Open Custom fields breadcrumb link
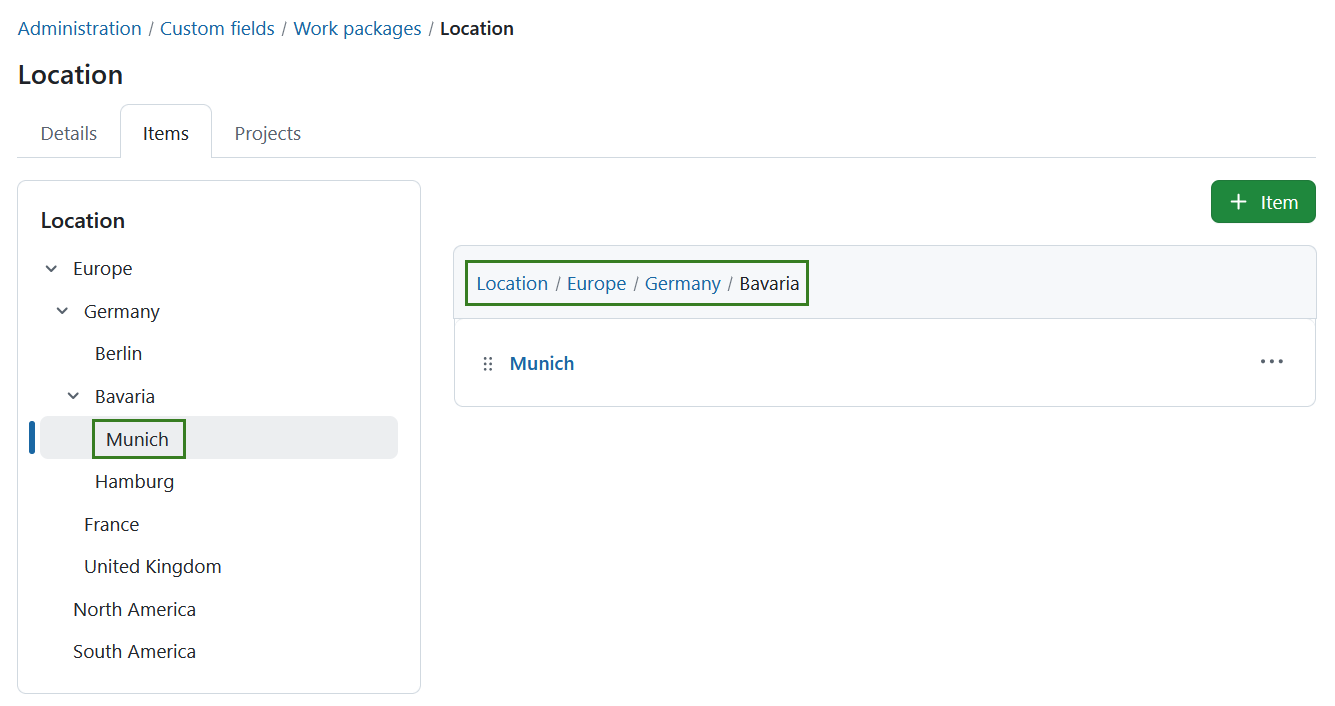Image resolution: width=1335 pixels, height=706 pixels. 217,29
